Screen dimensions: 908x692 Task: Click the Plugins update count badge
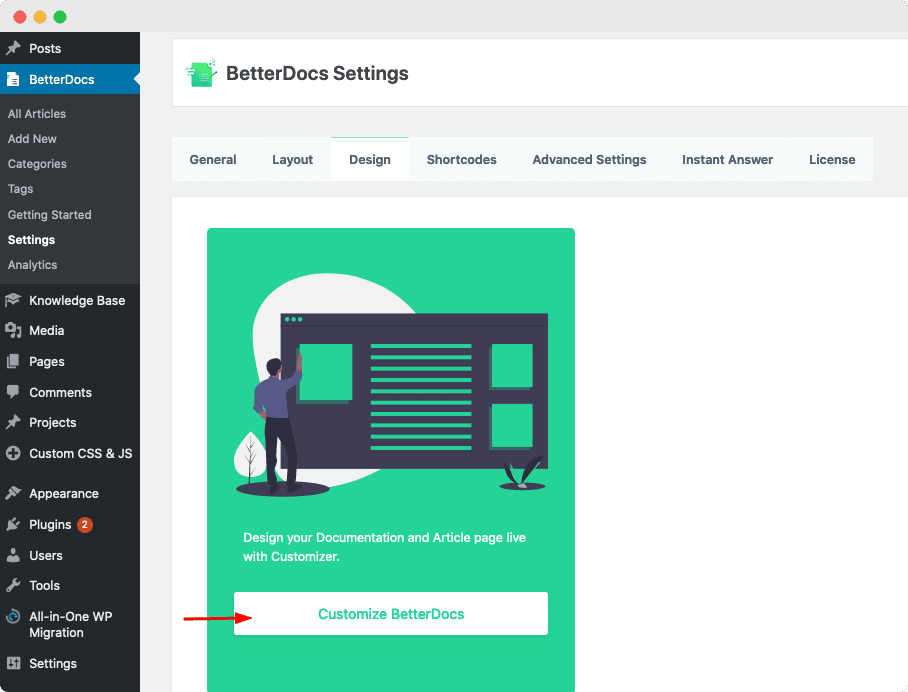(85, 525)
